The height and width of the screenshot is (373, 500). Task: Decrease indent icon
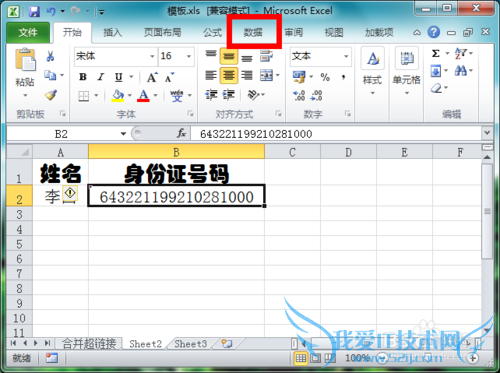pos(211,95)
